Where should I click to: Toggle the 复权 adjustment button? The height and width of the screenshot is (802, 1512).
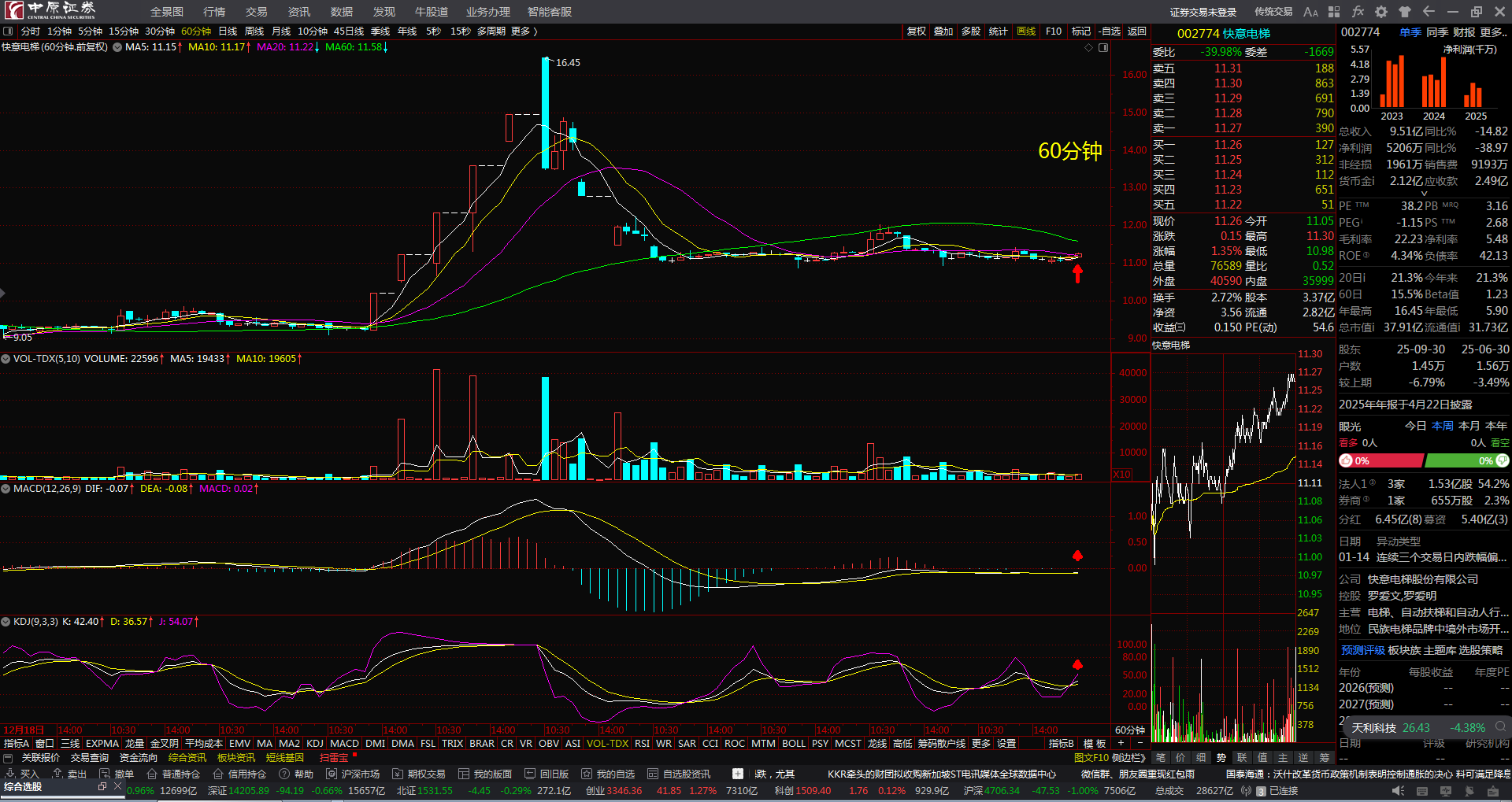coord(917,31)
